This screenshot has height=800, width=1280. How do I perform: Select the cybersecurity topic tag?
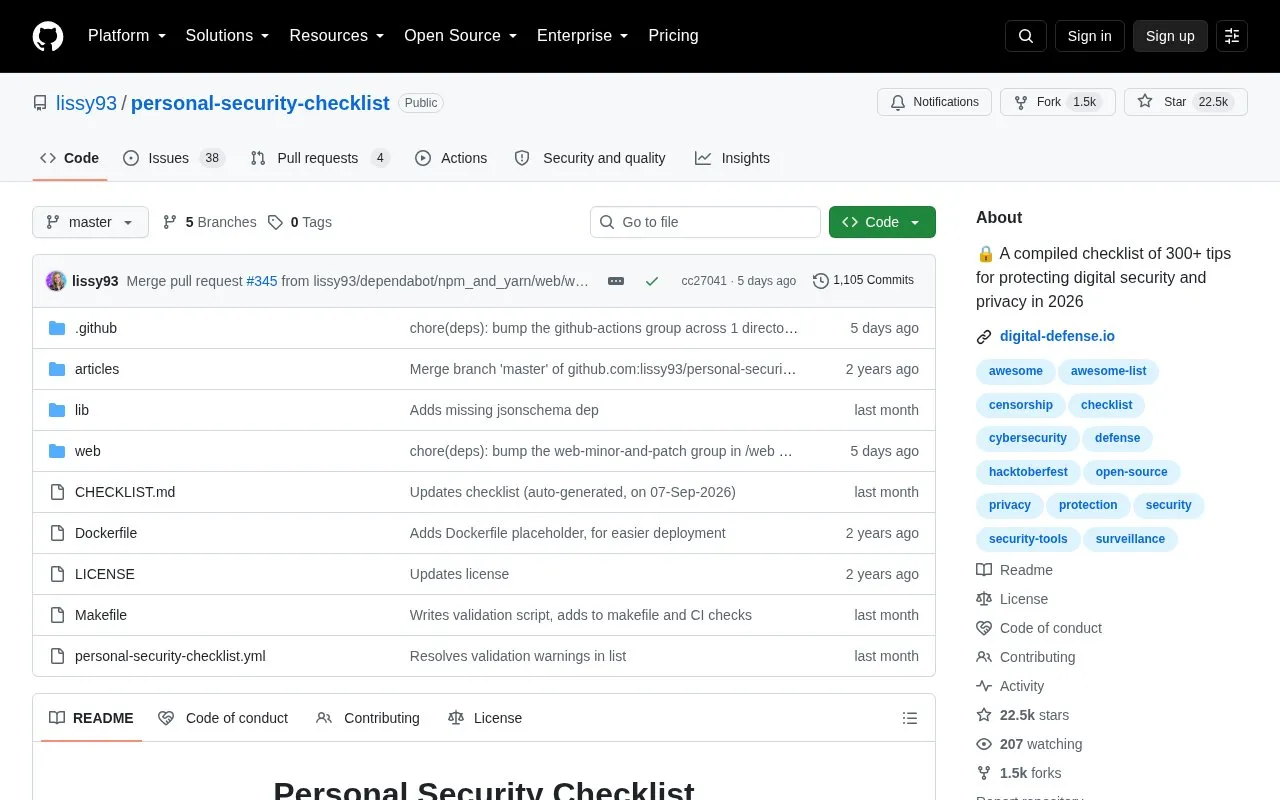coord(1028,438)
